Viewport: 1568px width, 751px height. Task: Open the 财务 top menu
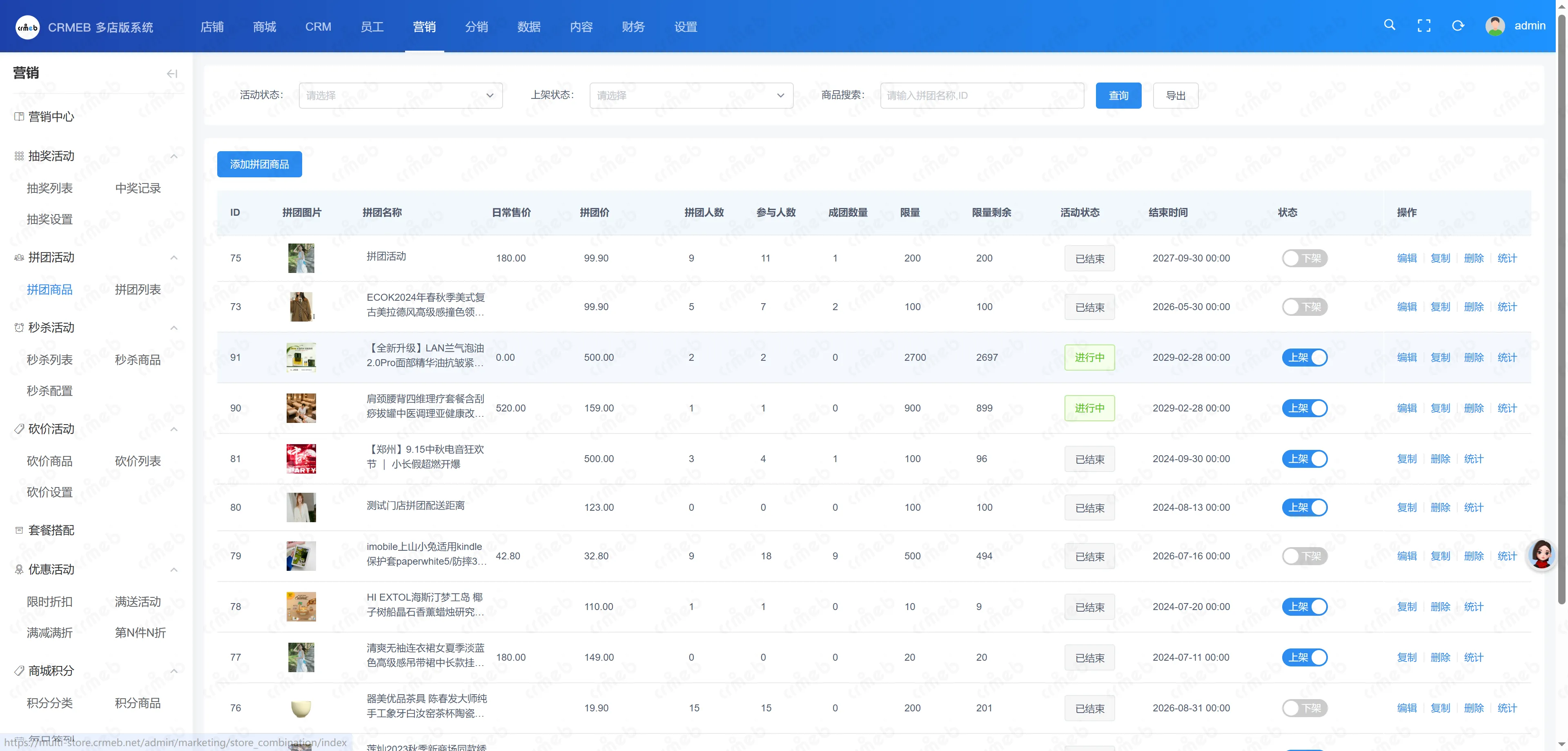633,27
